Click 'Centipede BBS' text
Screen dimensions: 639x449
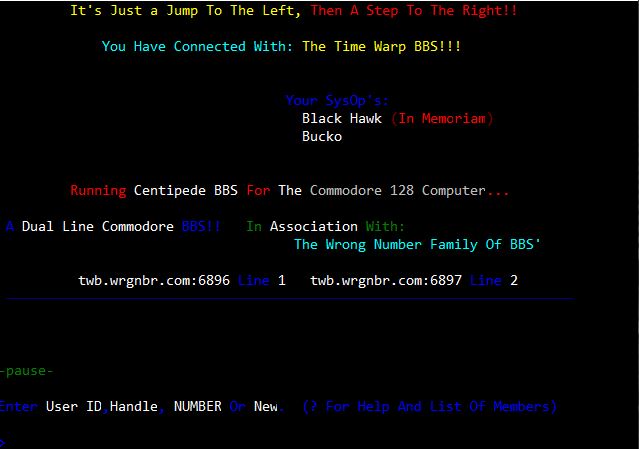[185, 190]
